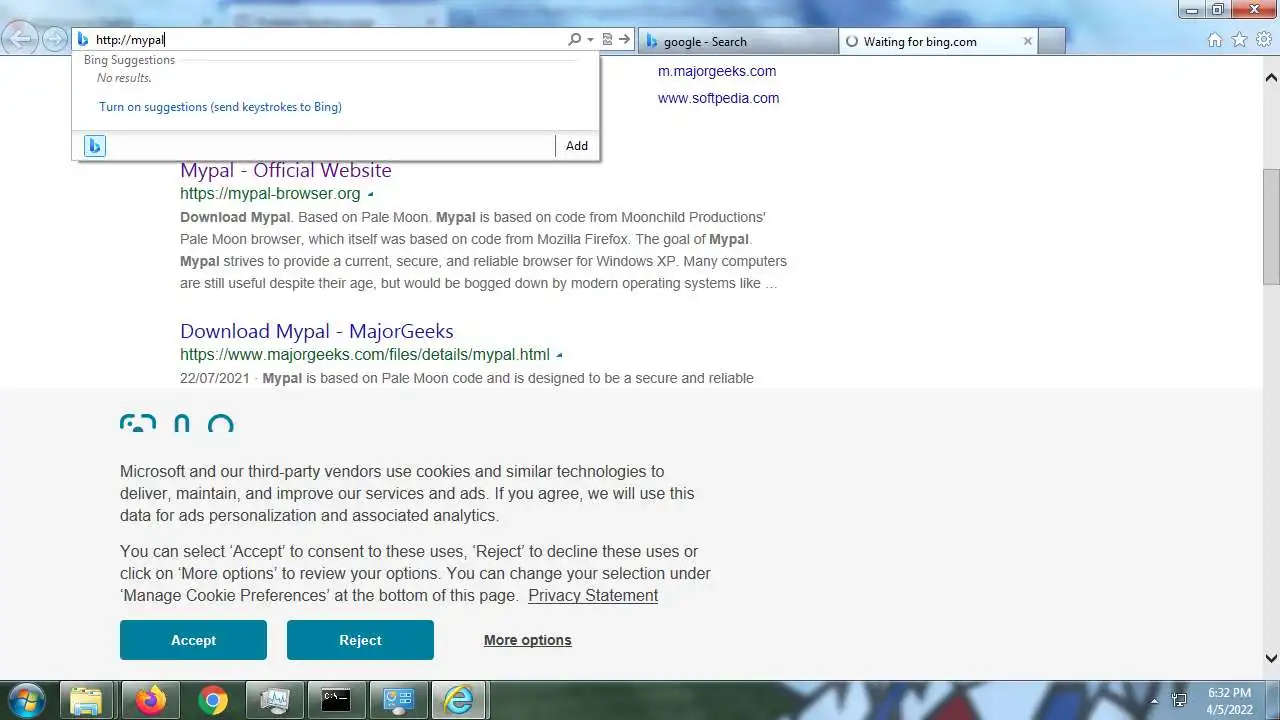Click the vertical scrollbar thumb
This screenshot has width=1280, height=720.
click(1271, 226)
